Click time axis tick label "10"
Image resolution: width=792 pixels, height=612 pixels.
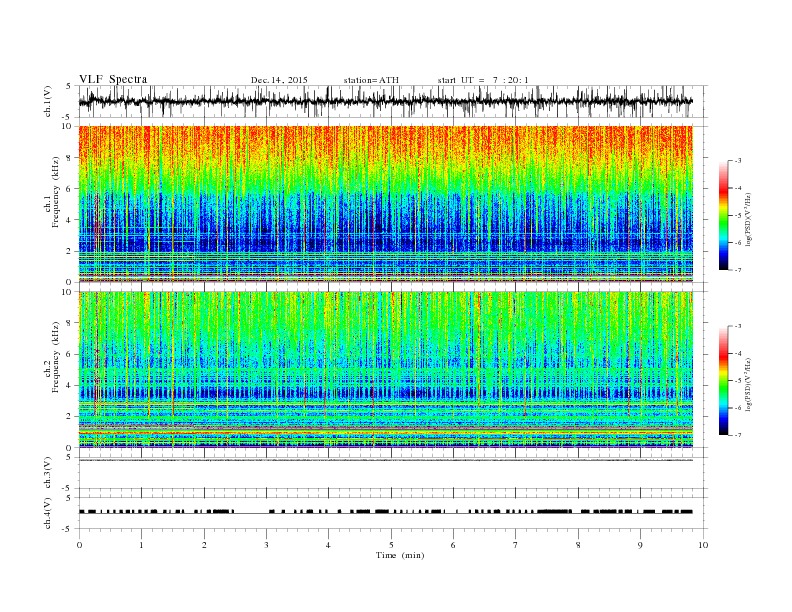(703, 545)
